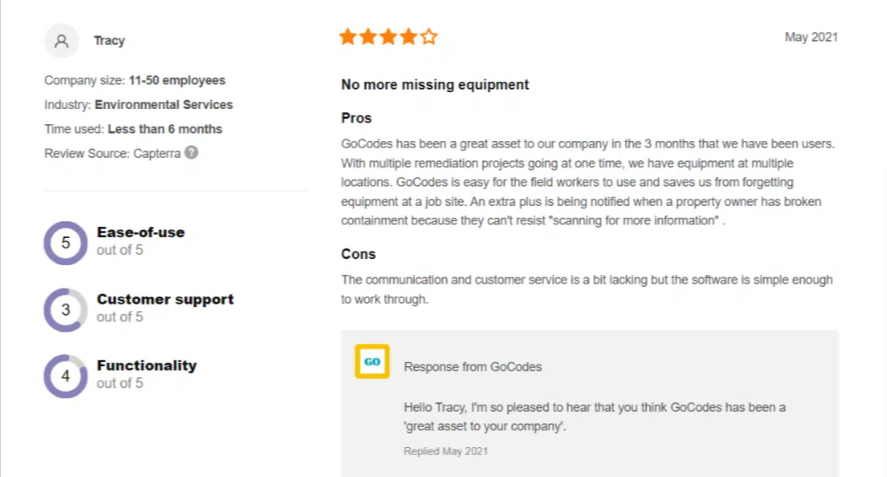Click the fourth orange rating star
Viewport: 887px width, 477px height.
pyautogui.click(x=409, y=37)
